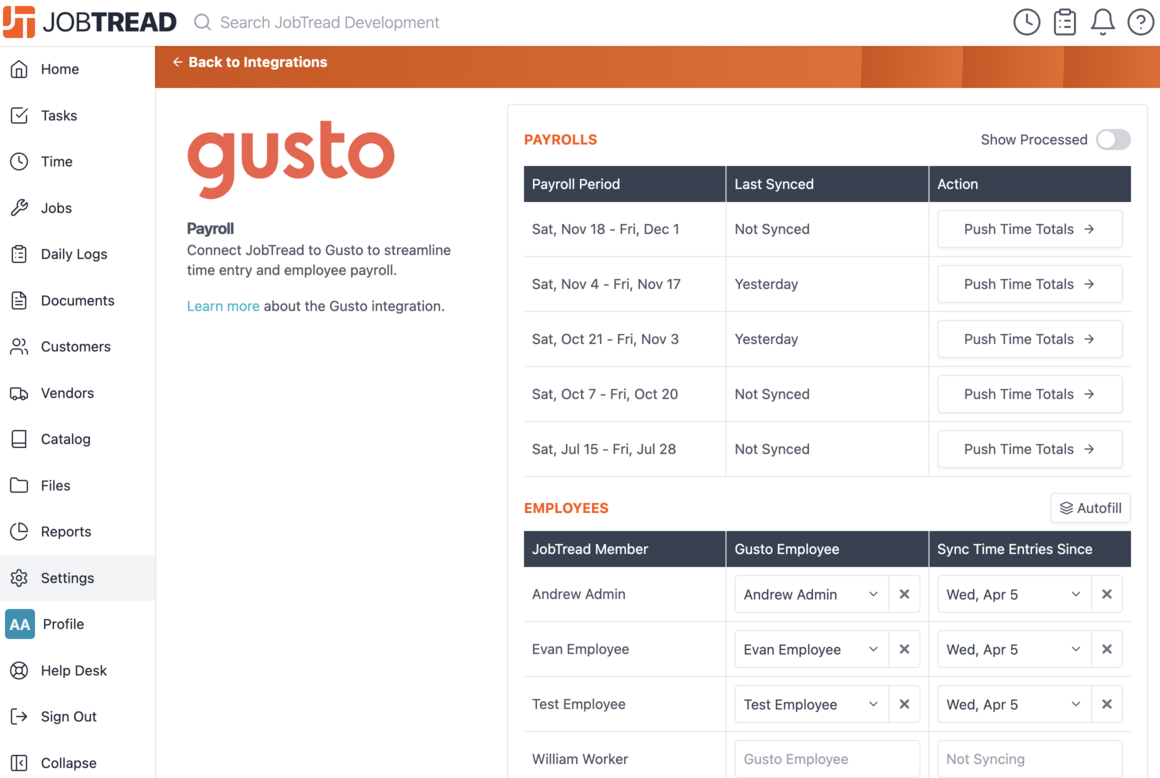This screenshot has width=1160, height=778.
Task: Click the Vendors truck icon
Action: pos(19,393)
